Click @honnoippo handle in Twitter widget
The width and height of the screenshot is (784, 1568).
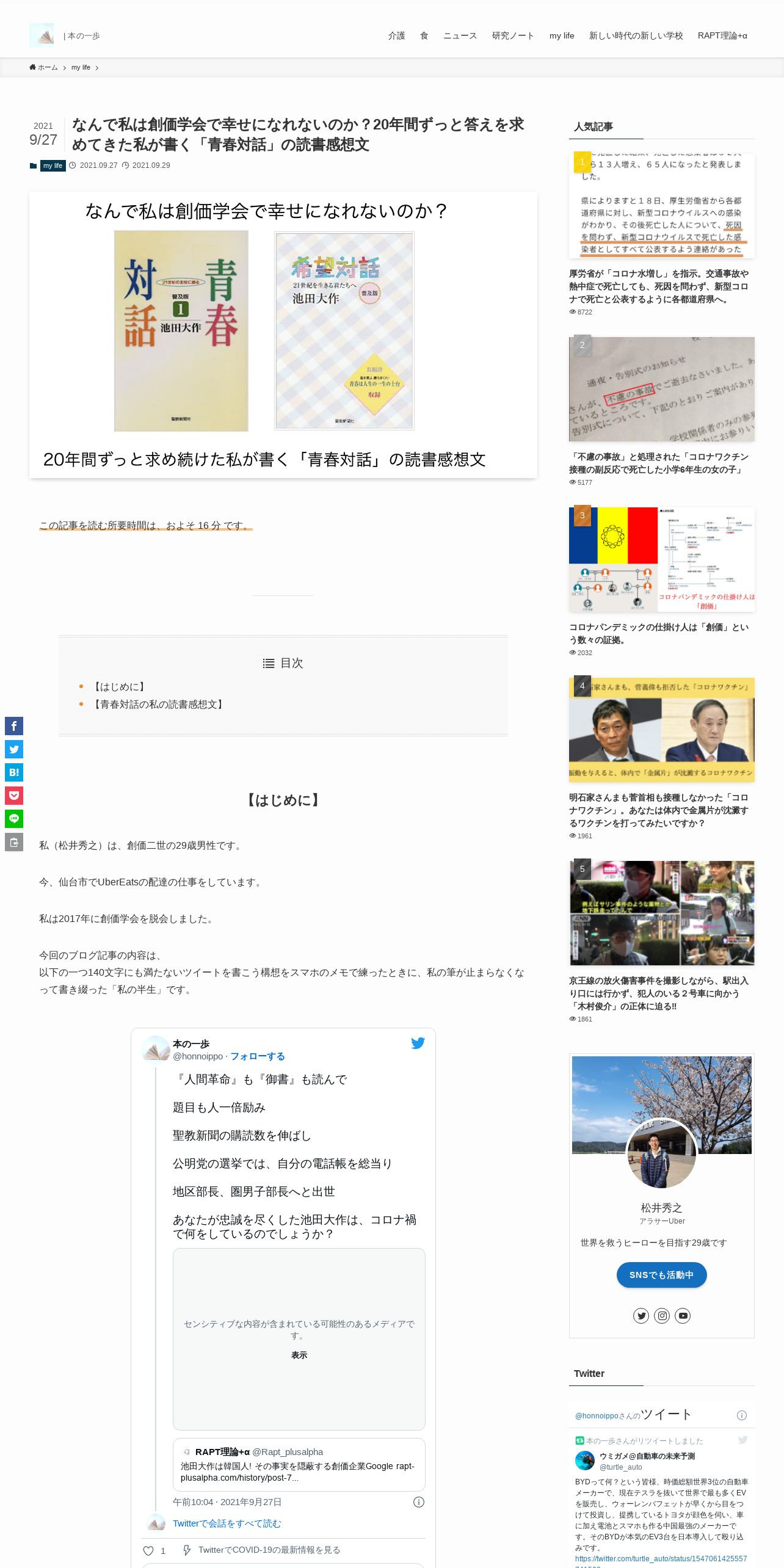click(x=597, y=1416)
